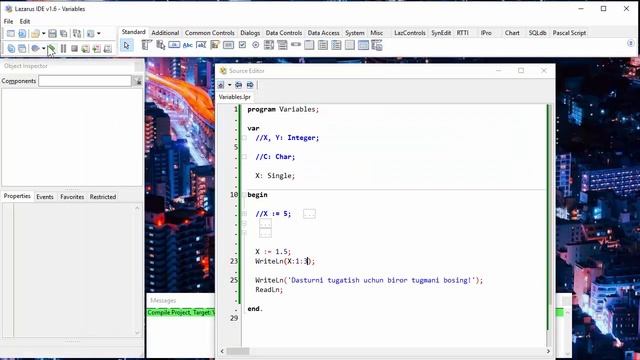Pick TActionList component from palette
The height and width of the screenshot is (360, 640).
point(377,45)
